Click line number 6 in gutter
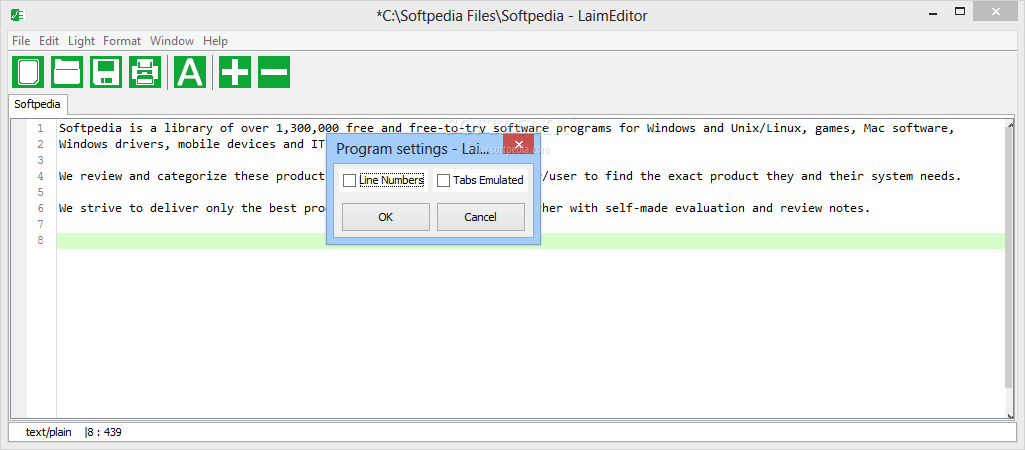 [41, 209]
